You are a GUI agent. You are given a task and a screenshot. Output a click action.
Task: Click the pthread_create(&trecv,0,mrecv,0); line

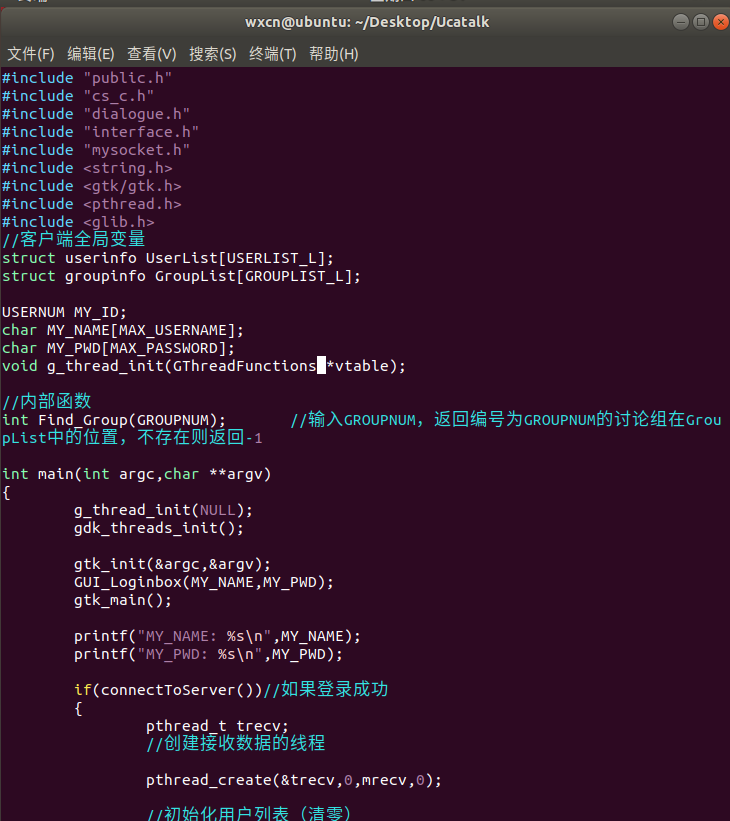click(x=294, y=780)
